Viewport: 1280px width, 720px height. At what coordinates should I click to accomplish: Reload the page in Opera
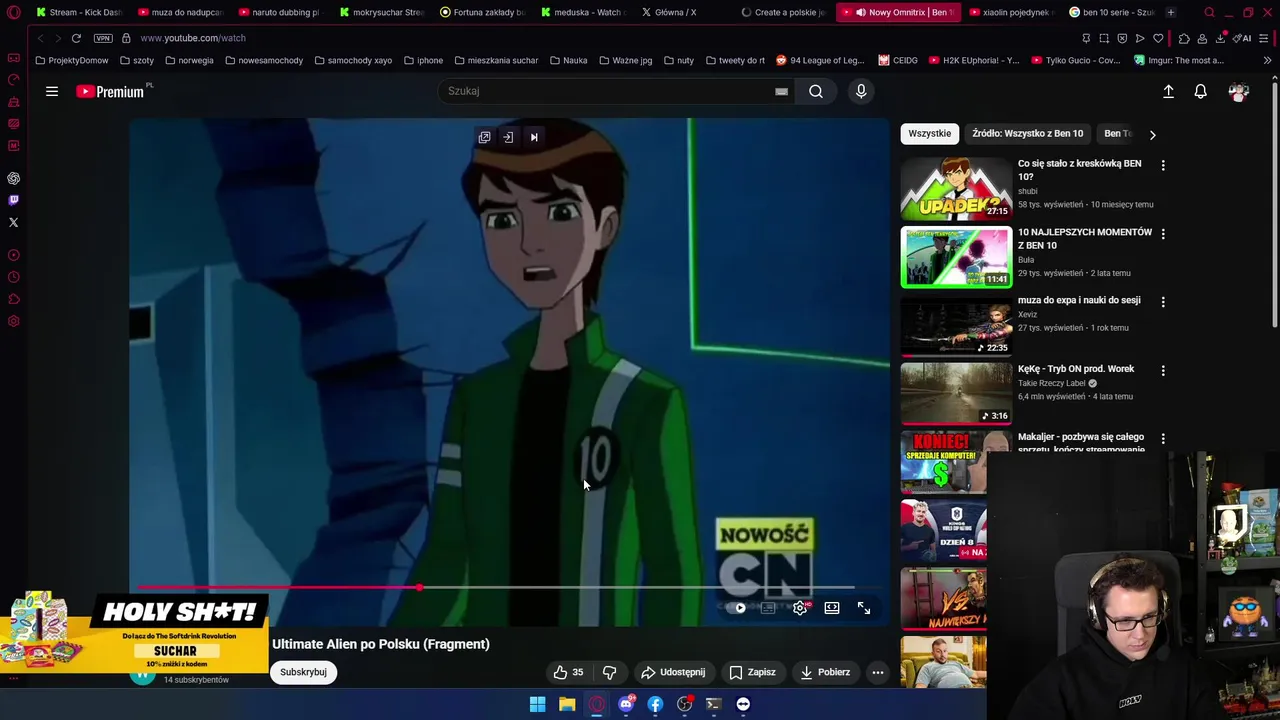pyautogui.click(x=76, y=38)
